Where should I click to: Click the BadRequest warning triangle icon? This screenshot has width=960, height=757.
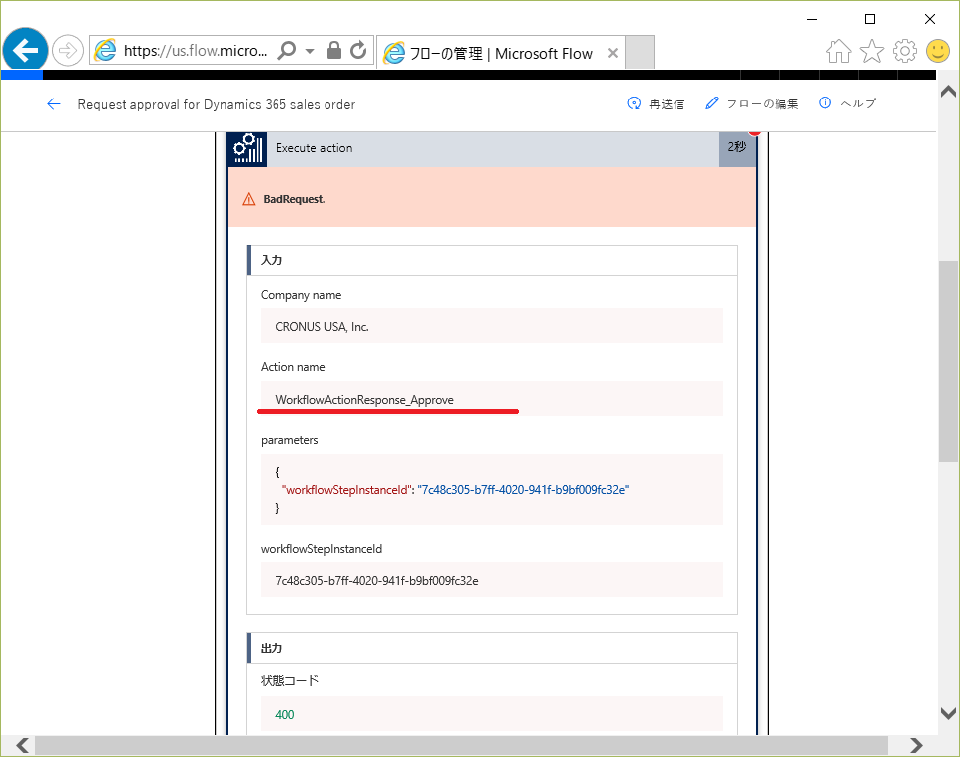click(x=249, y=199)
